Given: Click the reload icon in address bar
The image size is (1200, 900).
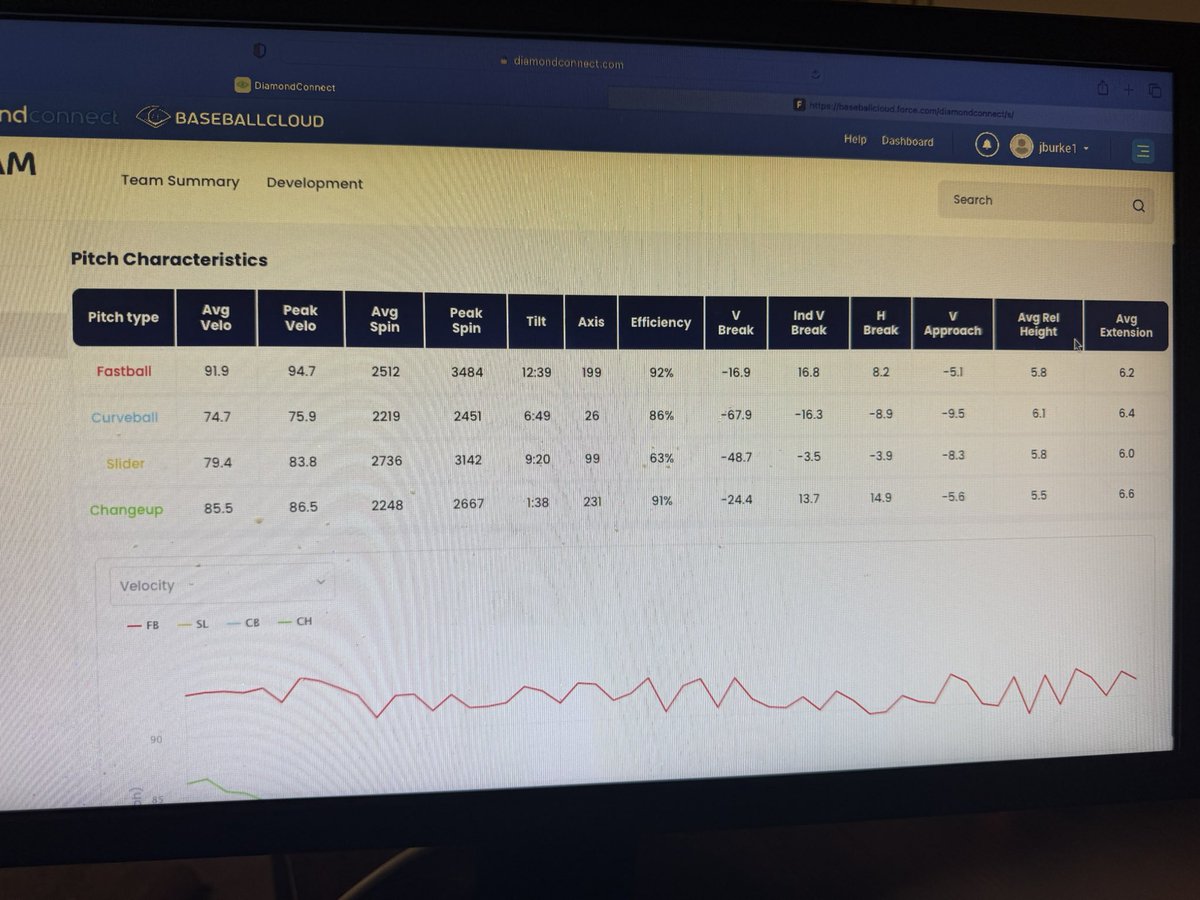Looking at the screenshot, I should pyautogui.click(x=816, y=74).
